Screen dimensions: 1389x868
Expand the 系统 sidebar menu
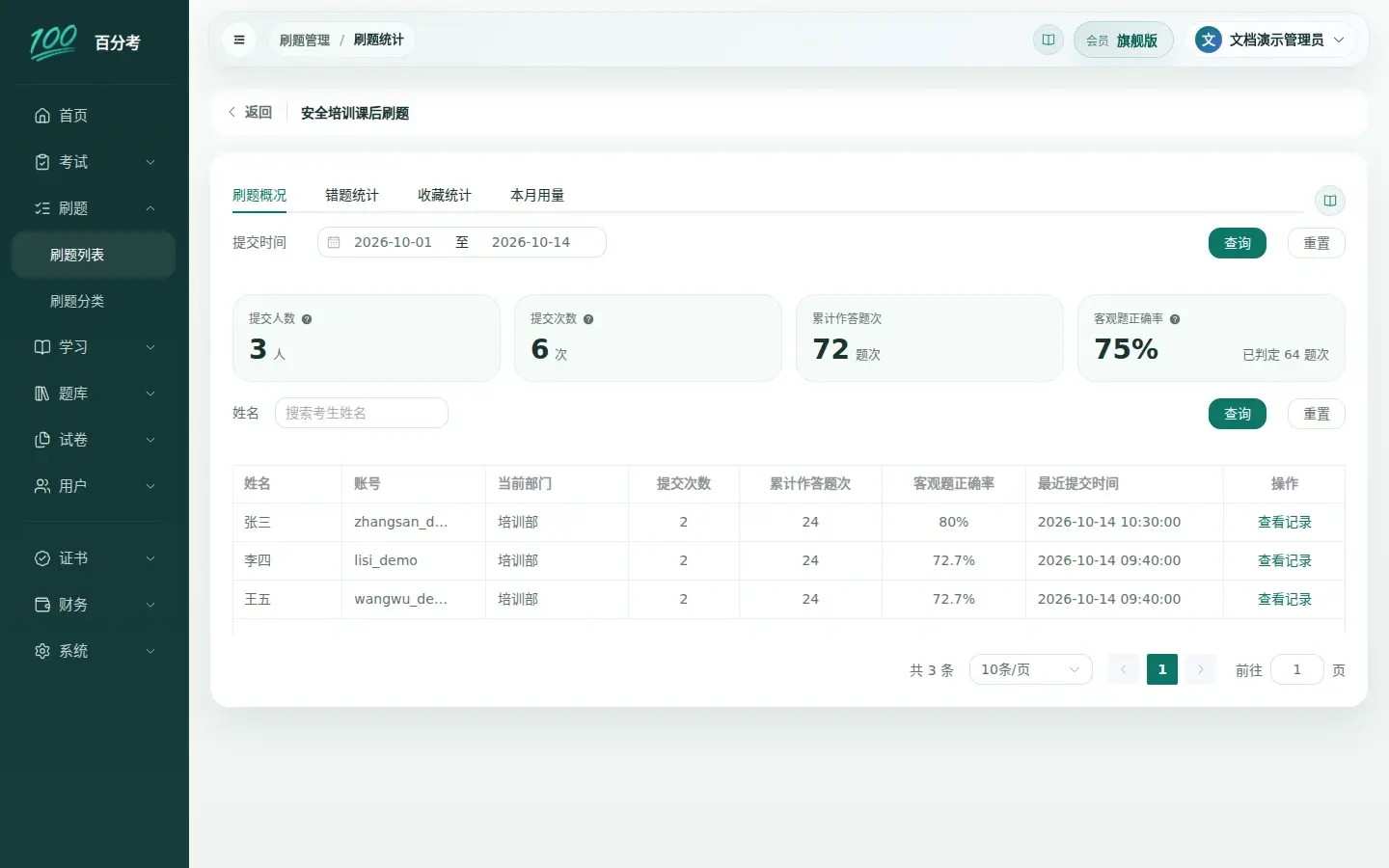95,651
